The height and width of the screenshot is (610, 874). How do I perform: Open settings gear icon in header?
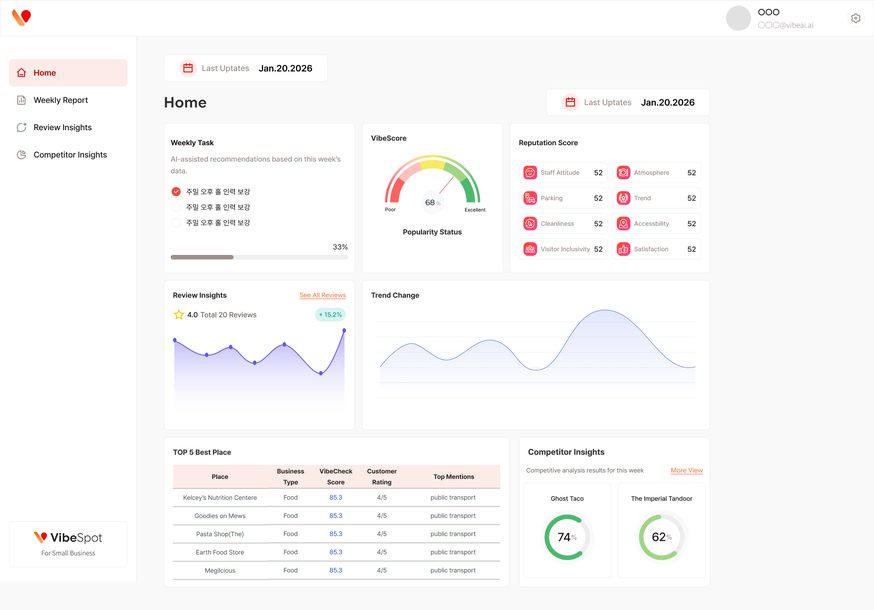click(x=856, y=18)
